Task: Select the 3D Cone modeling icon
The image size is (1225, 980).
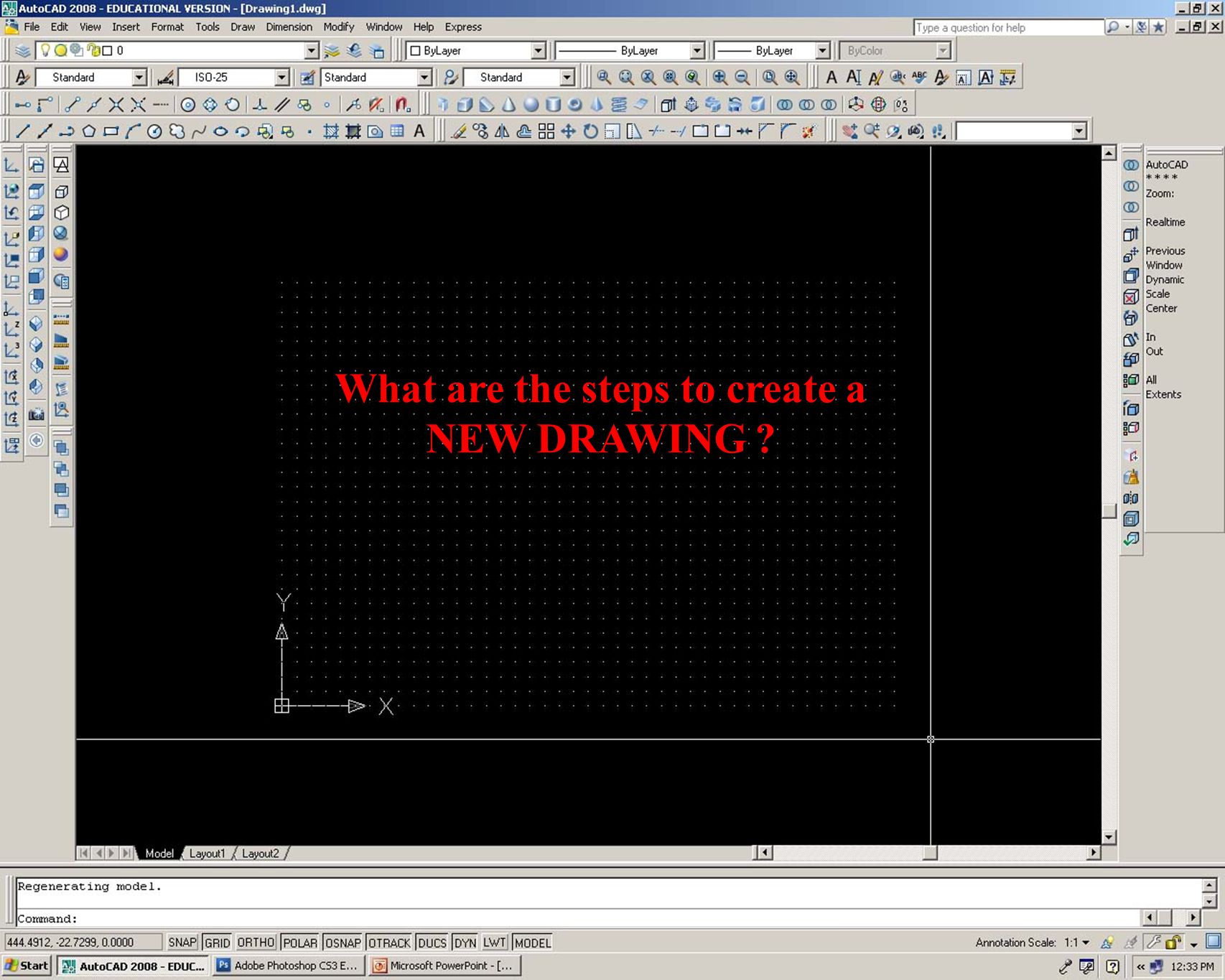Action: coord(508,105)
